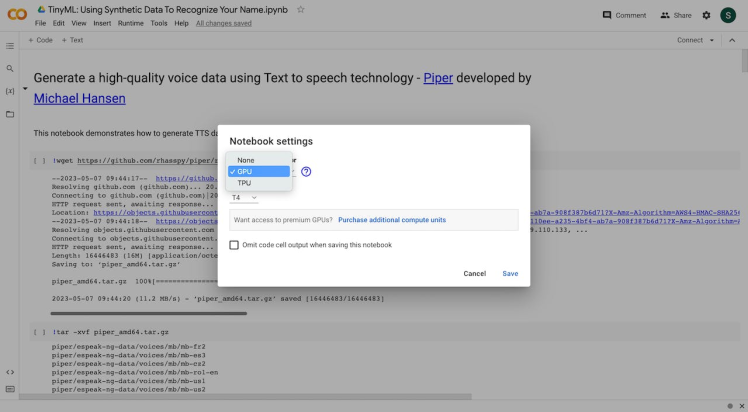Open the Connect options dropdown arrow
748x412 pixels.
(x=712, y=41)
